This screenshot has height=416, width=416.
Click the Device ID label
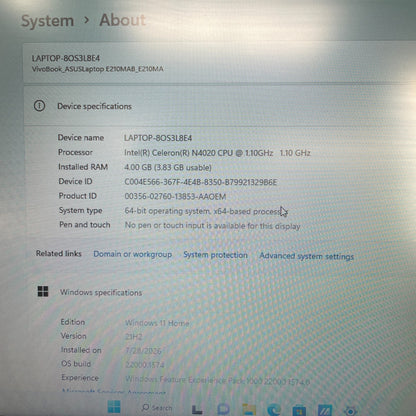click(x=75, y=181)
